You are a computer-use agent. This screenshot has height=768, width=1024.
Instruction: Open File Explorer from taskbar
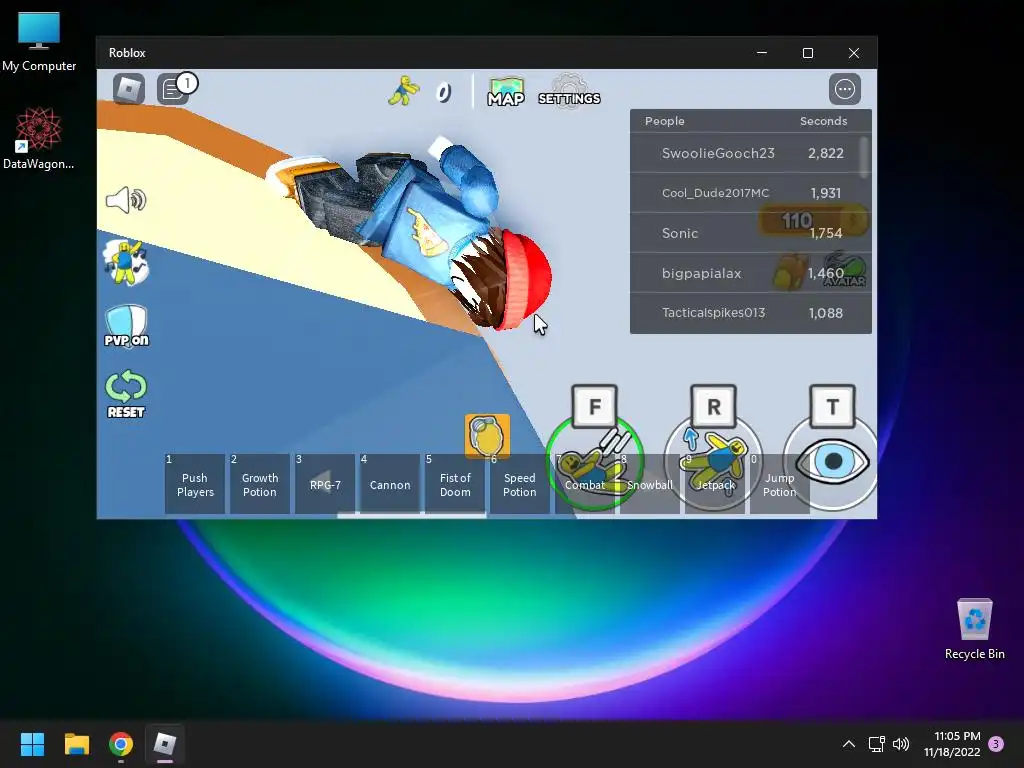pyautogui.click(x=76, y=744)
